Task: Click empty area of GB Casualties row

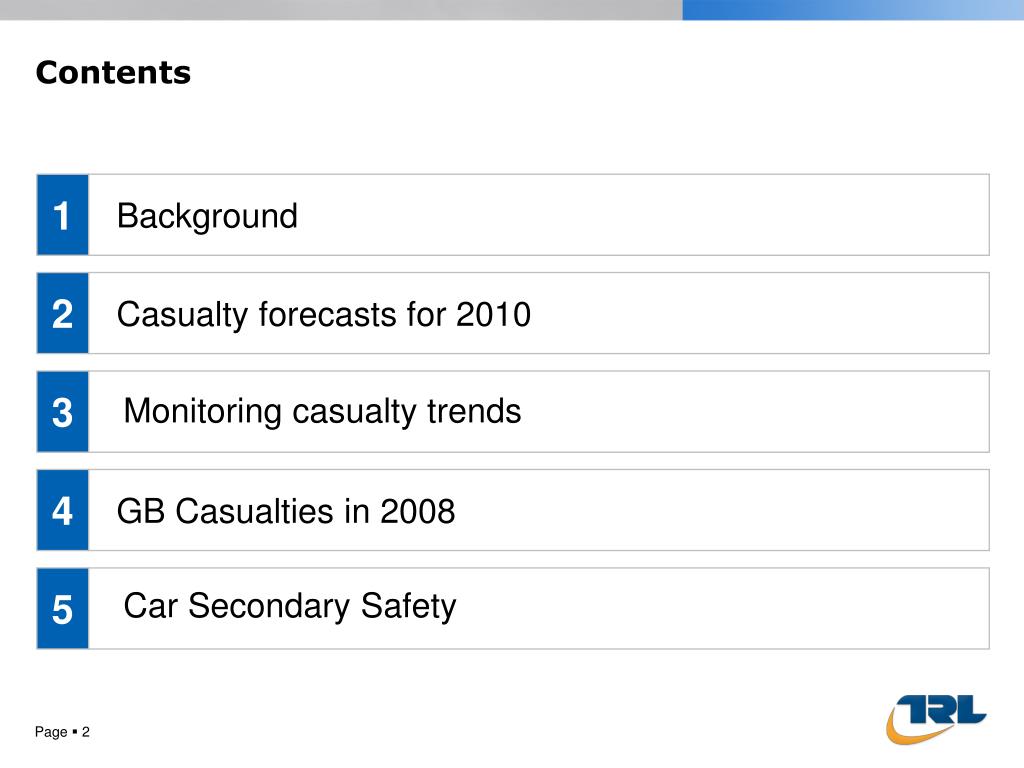Action: pyautogui.click(x=718, y=510)
